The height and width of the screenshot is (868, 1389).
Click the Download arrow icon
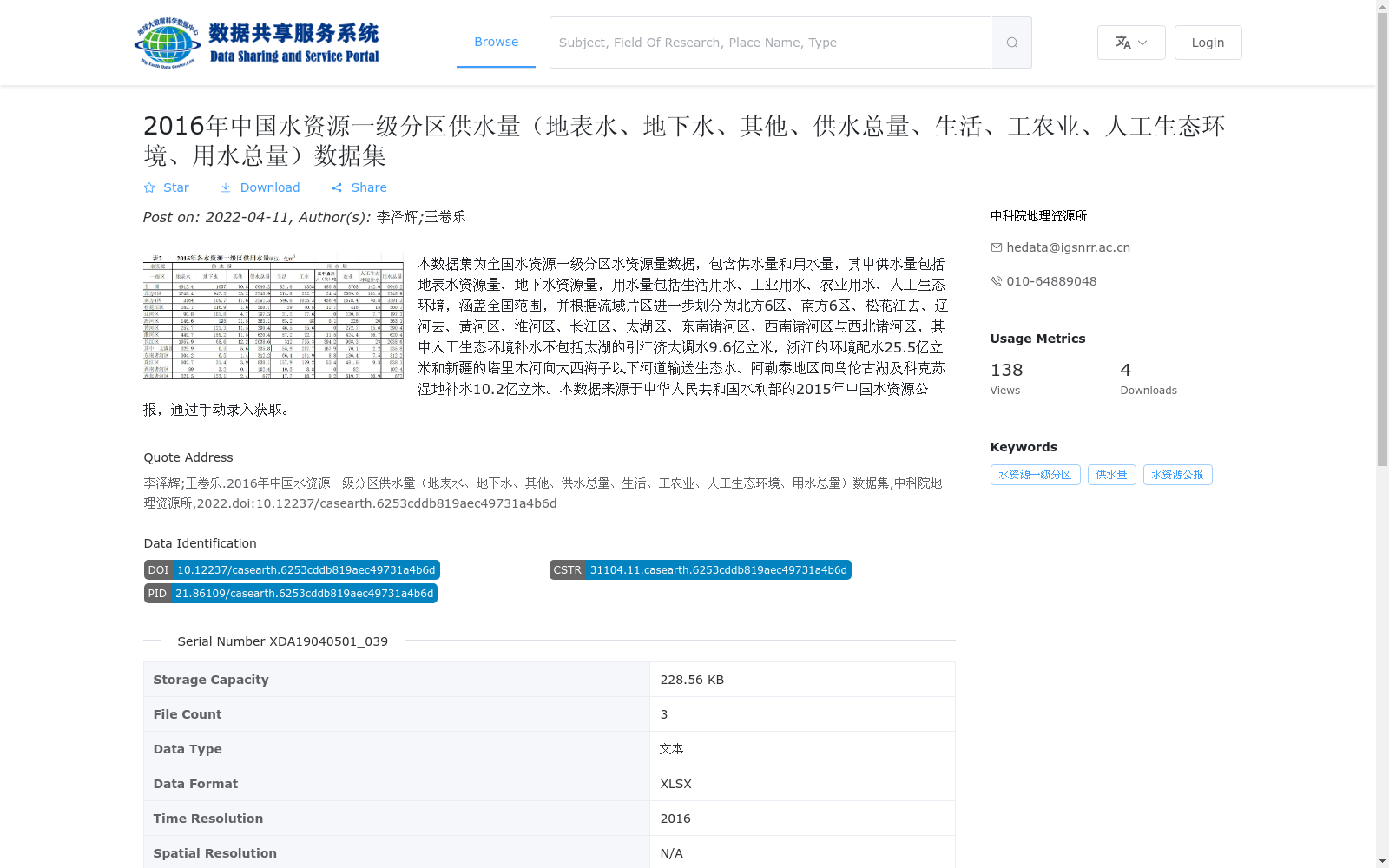(x=226, y=187)
